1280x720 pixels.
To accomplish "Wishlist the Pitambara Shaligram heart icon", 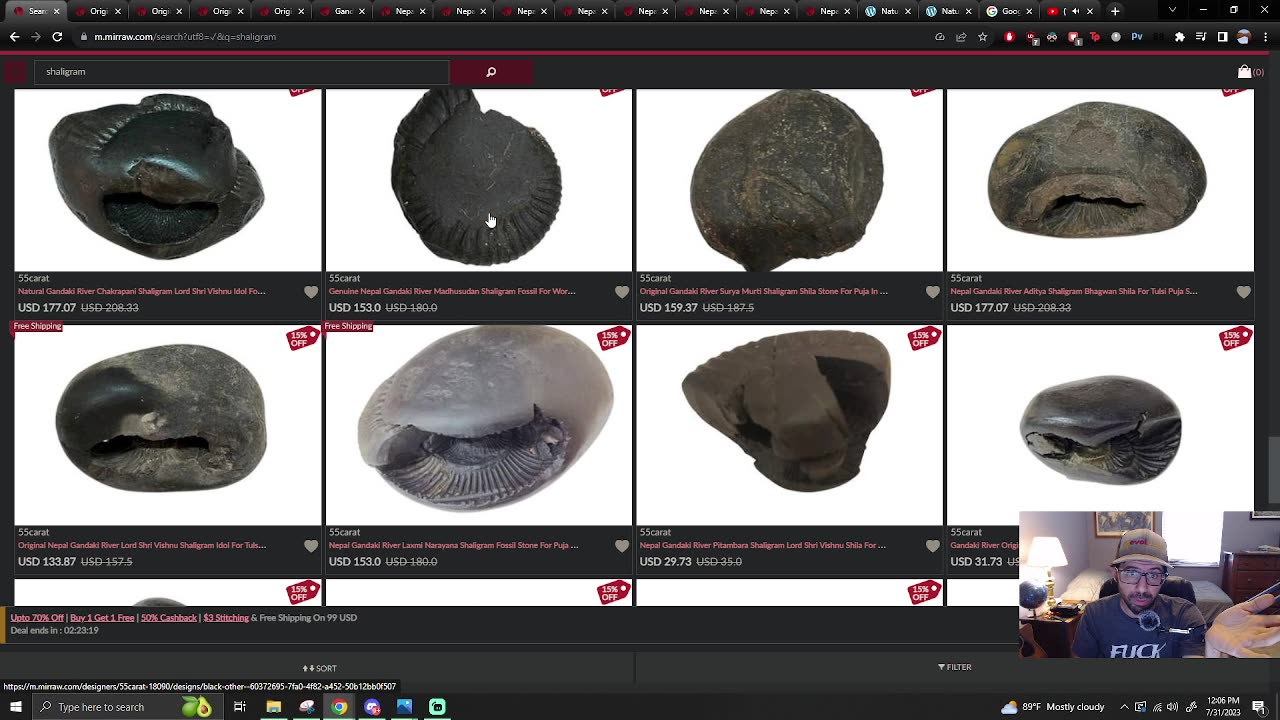I will pos(933,546).
